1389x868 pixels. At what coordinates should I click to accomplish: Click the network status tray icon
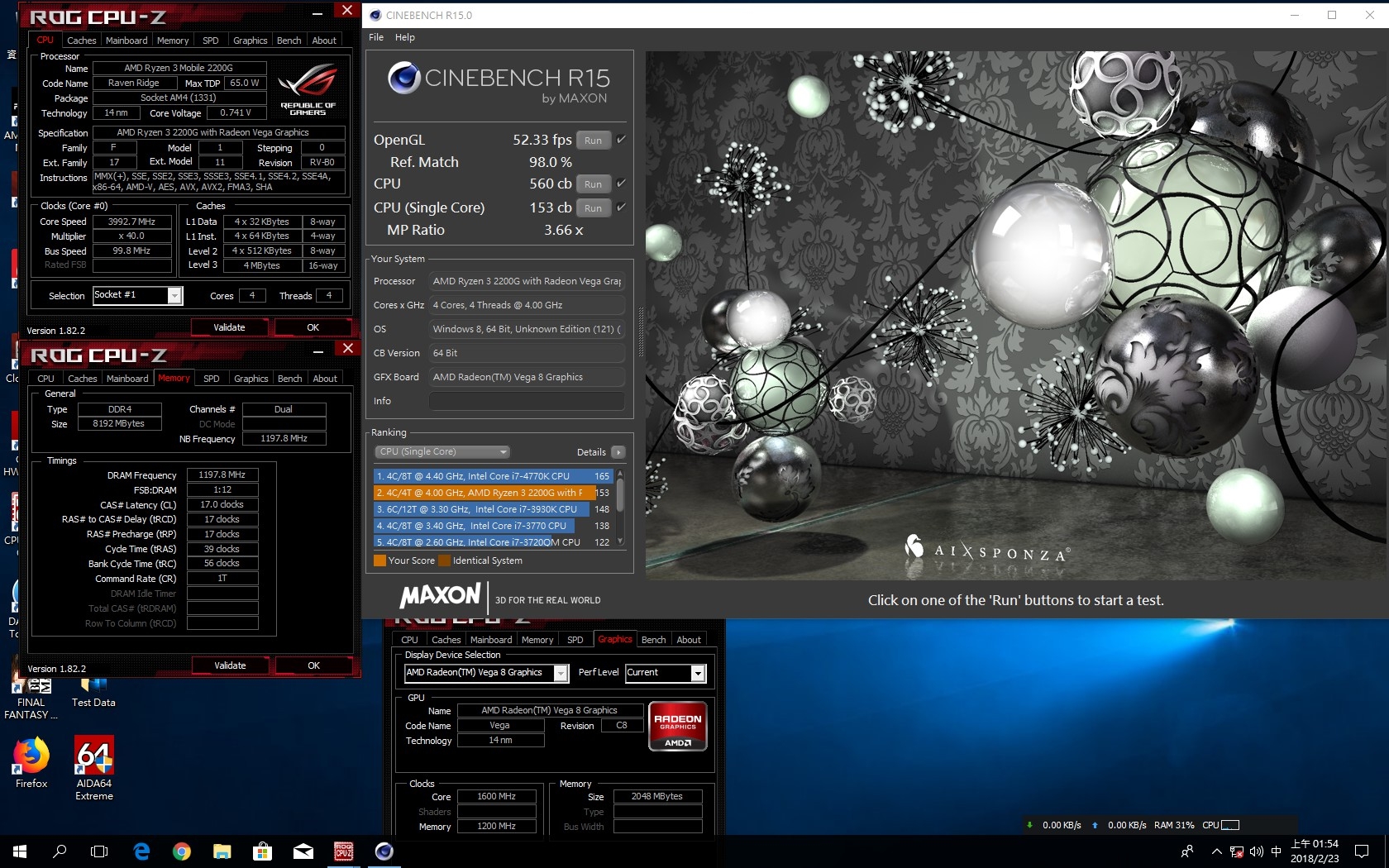[x=1236, y=851]
